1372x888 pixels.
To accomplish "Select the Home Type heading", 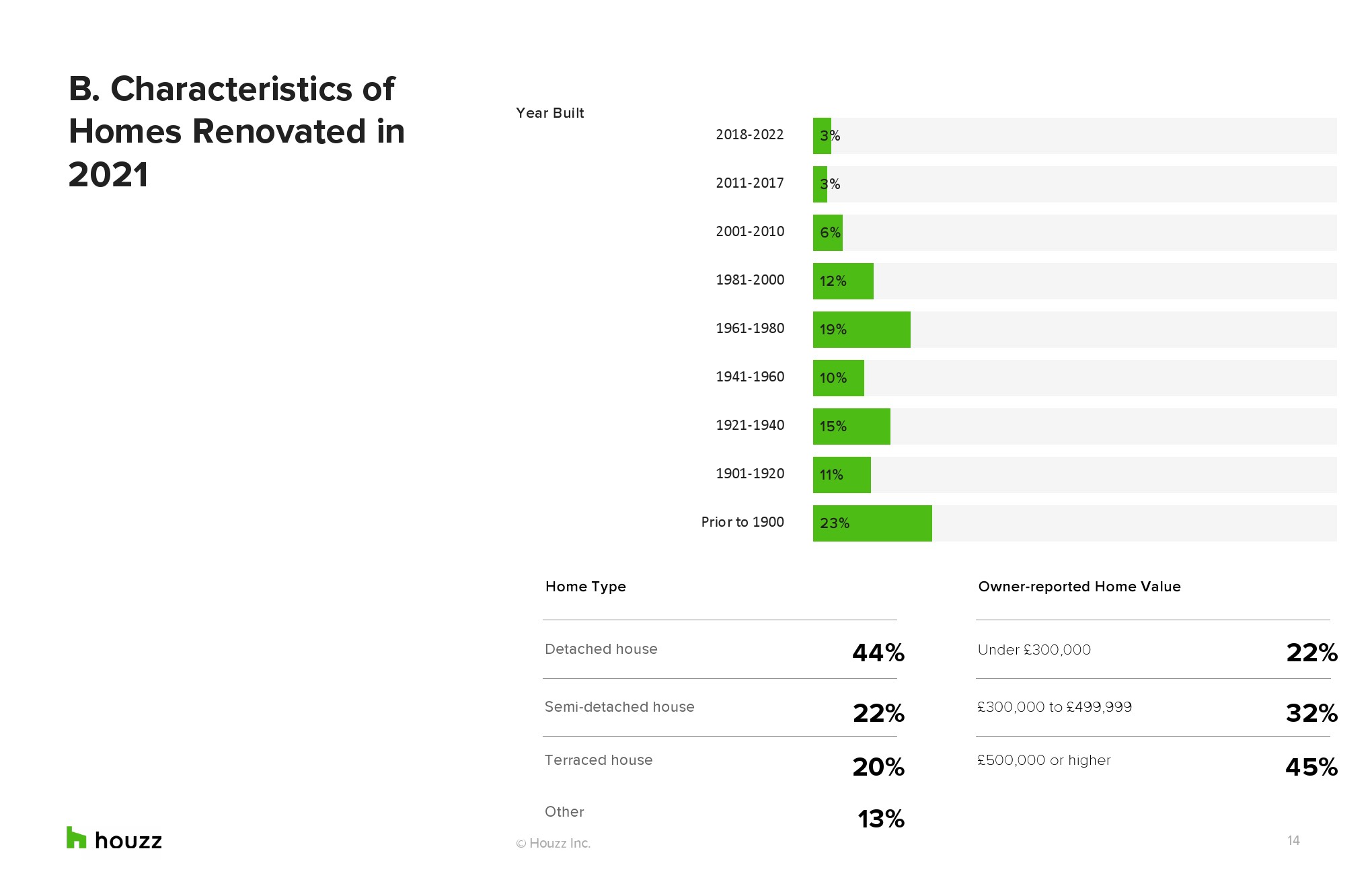I will [585, 587].
